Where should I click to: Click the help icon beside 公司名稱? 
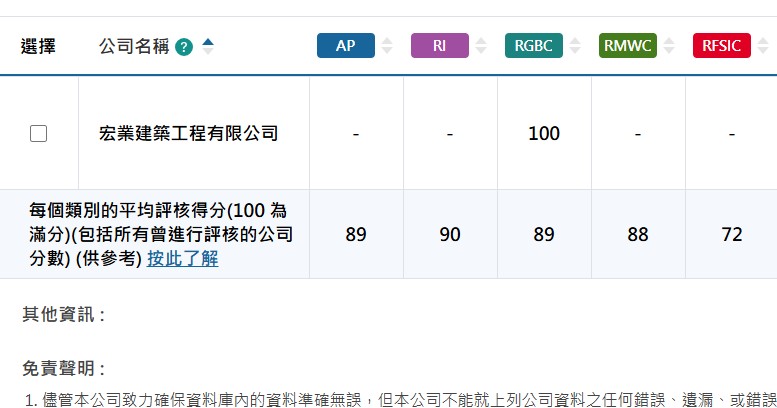(183, 46)
